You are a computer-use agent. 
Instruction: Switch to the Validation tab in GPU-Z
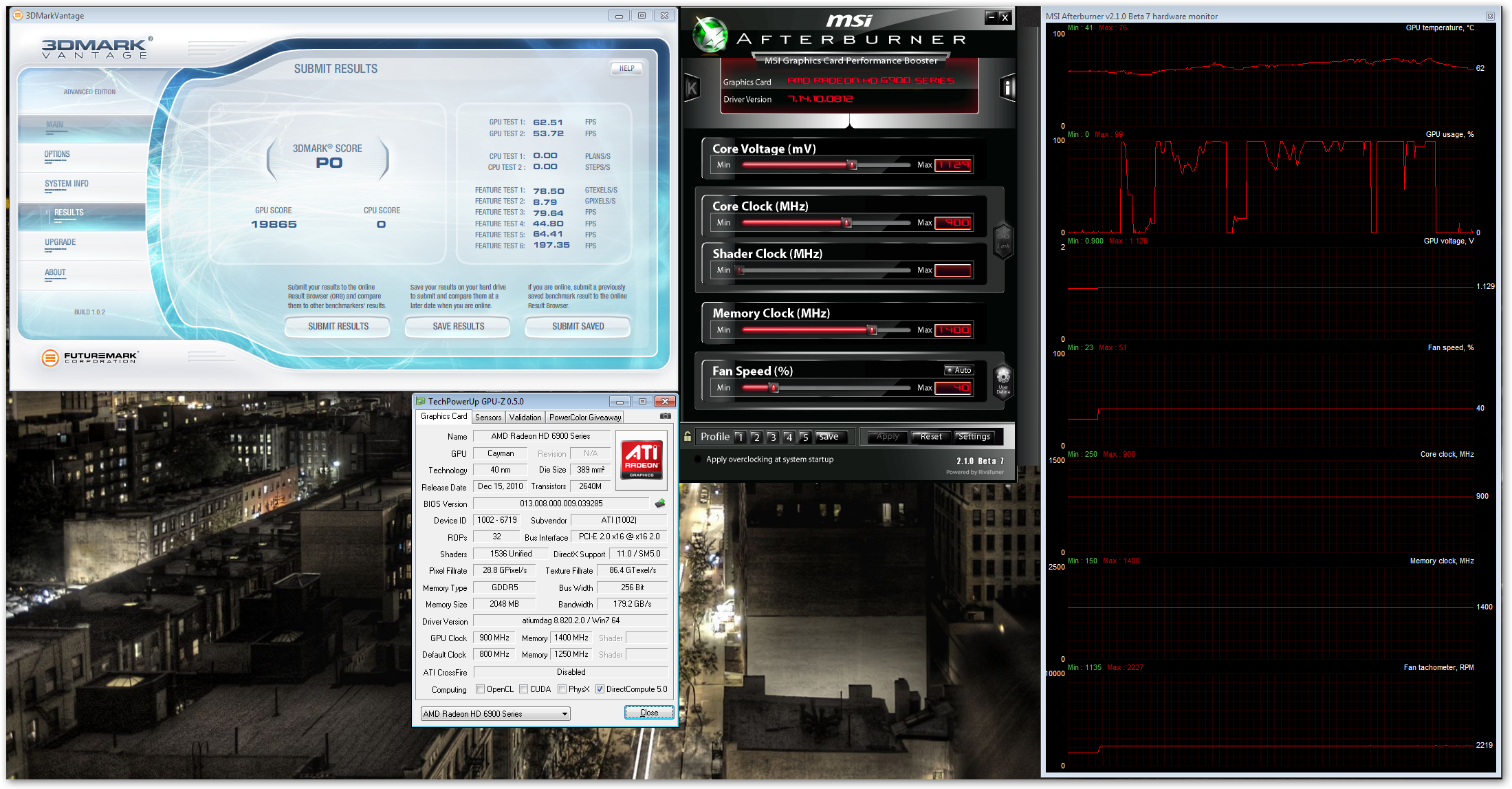pyautogui.click(x=525, y=418)
